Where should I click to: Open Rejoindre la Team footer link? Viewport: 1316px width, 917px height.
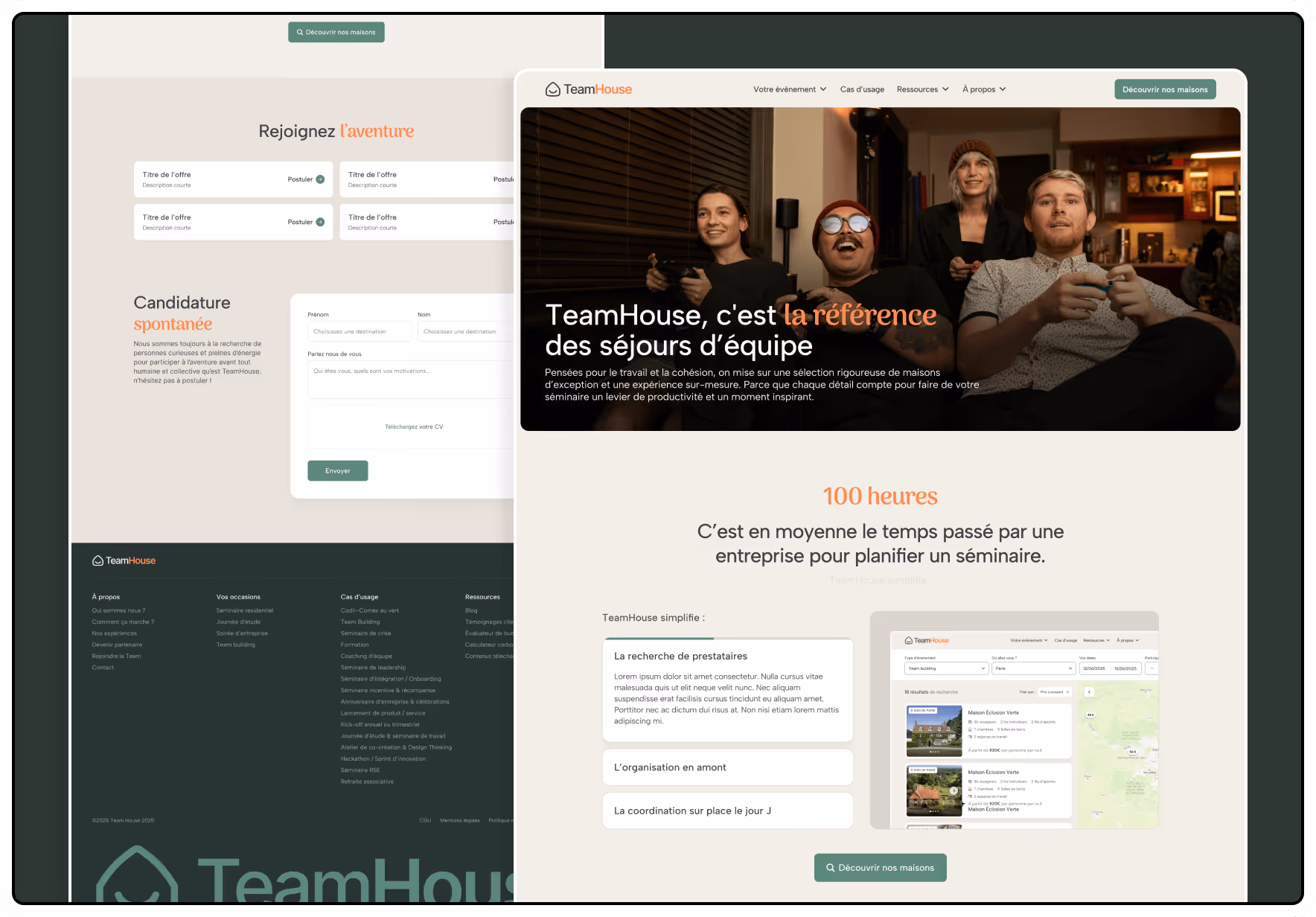coord(116,656)
